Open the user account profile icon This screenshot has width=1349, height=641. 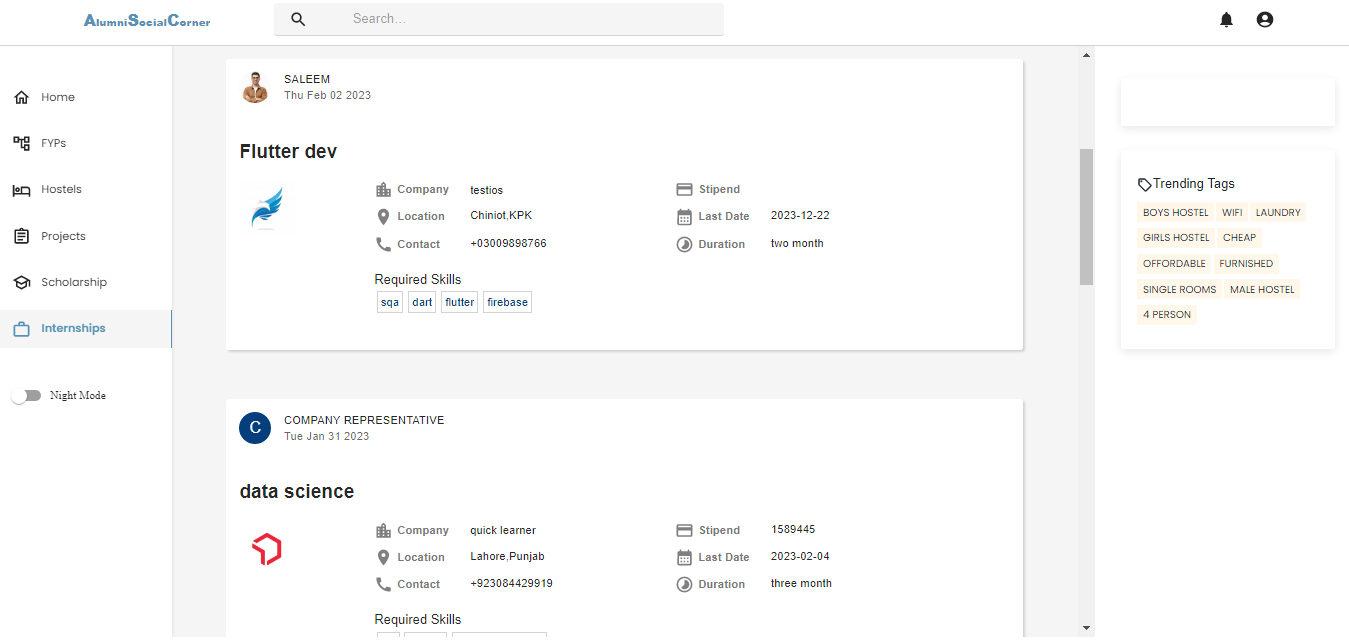point(1264,20)
